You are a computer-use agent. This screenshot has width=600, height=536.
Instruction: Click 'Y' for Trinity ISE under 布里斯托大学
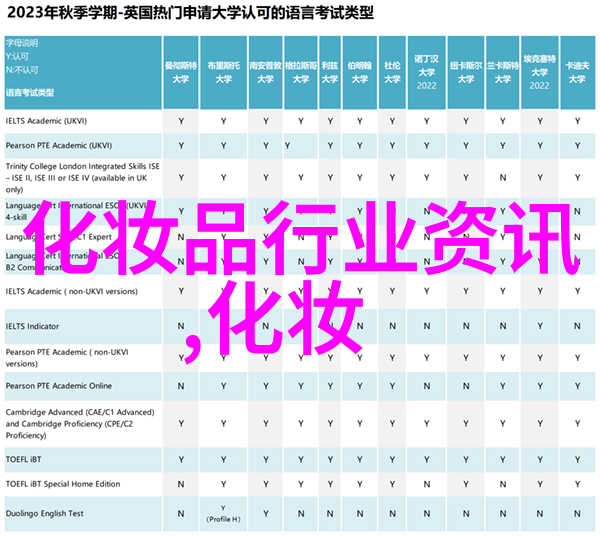click(x=223, y=178)
